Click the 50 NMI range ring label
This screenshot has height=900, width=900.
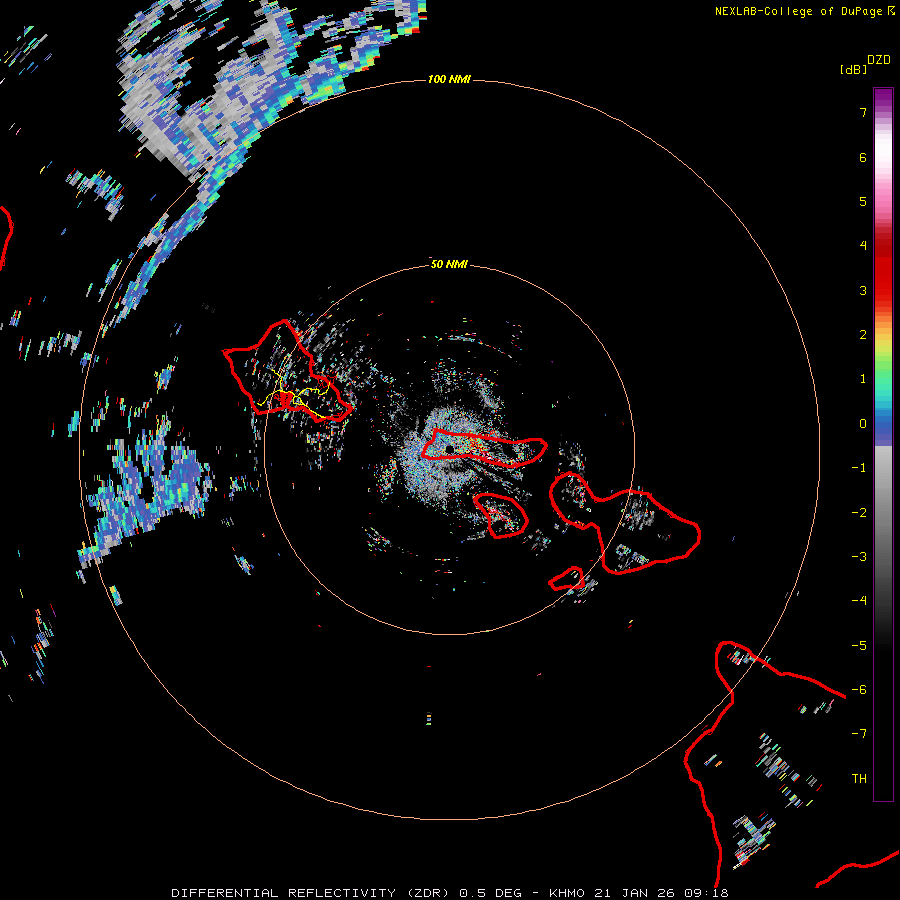pyautogui.click(x=449, y=264)
